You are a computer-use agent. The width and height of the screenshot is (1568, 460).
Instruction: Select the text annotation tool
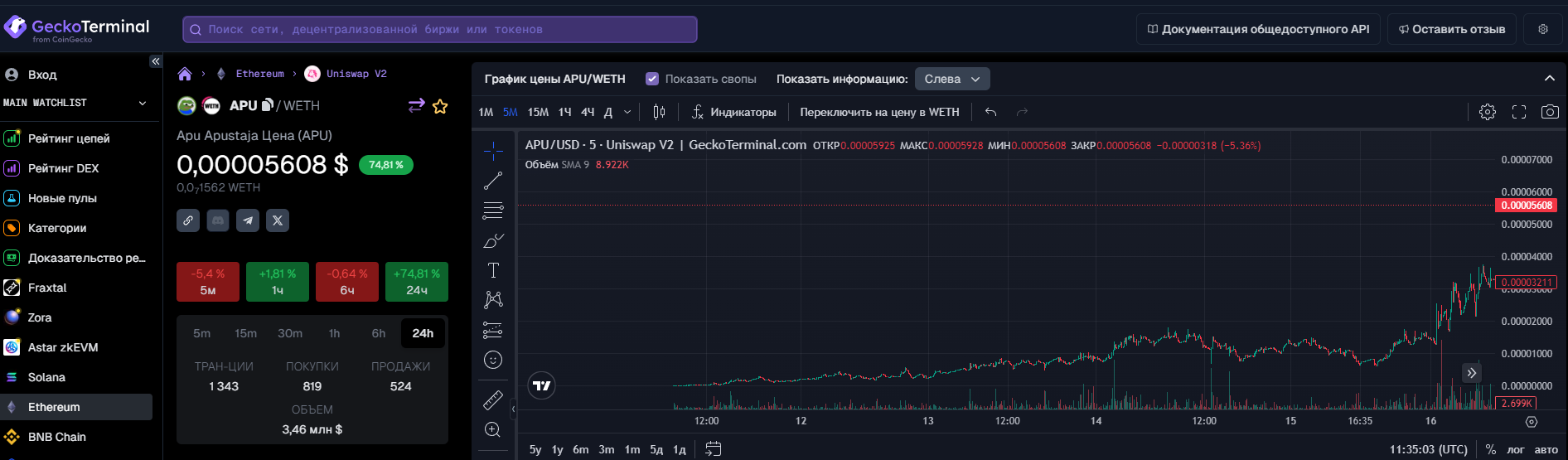coord(493,270)
